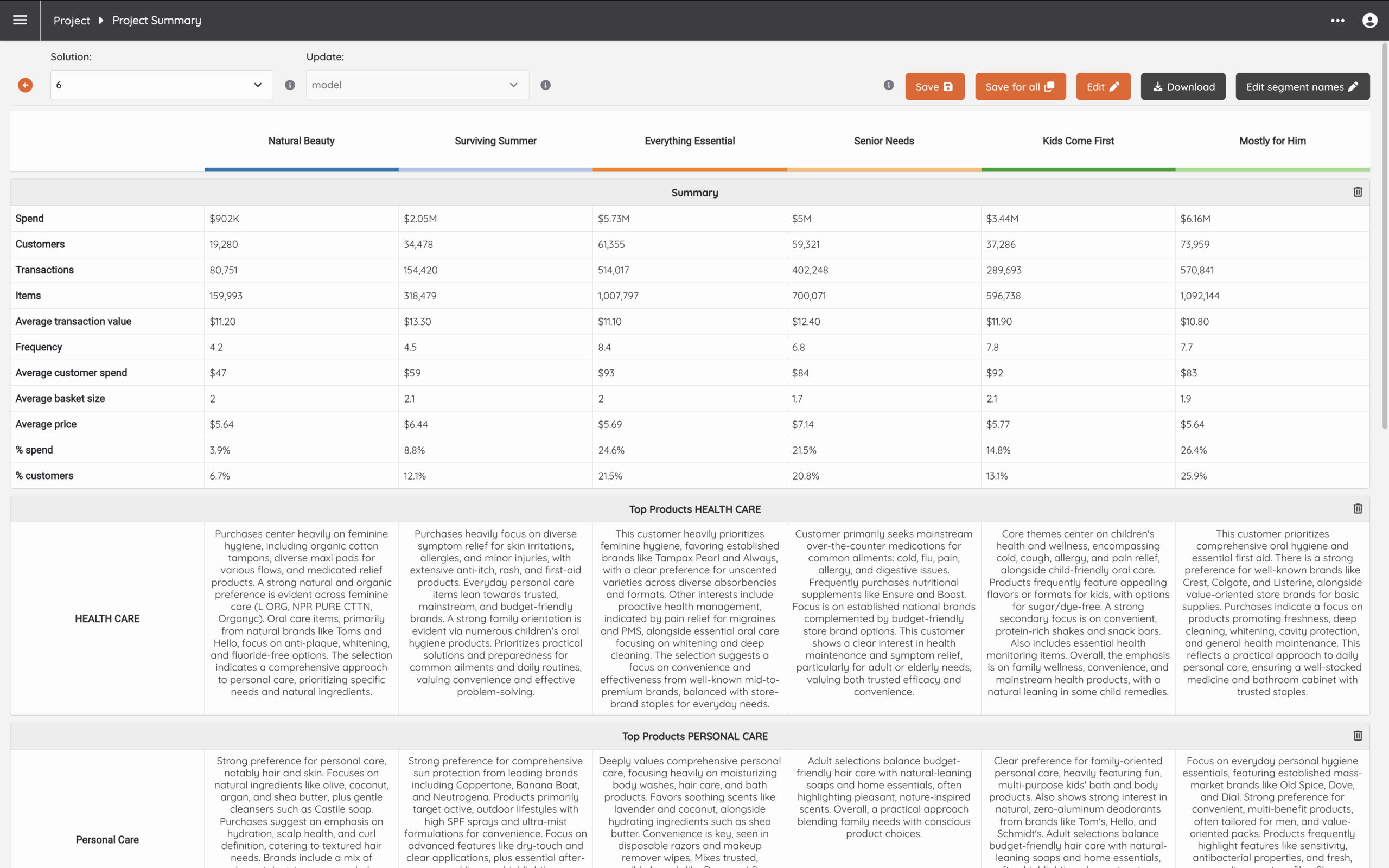1389x868 pixels.
Task: Go to Project breadcrumb
Action: pos(72,20)
